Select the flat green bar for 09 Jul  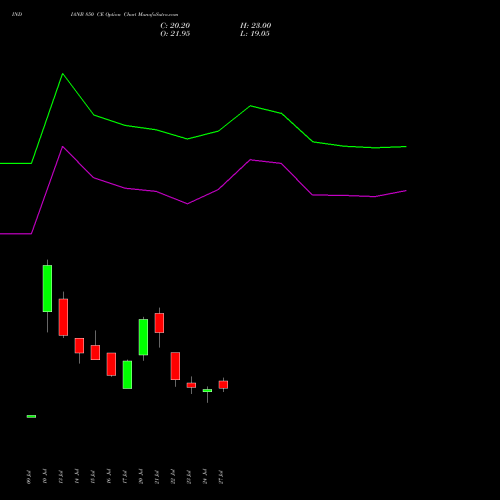31,416
